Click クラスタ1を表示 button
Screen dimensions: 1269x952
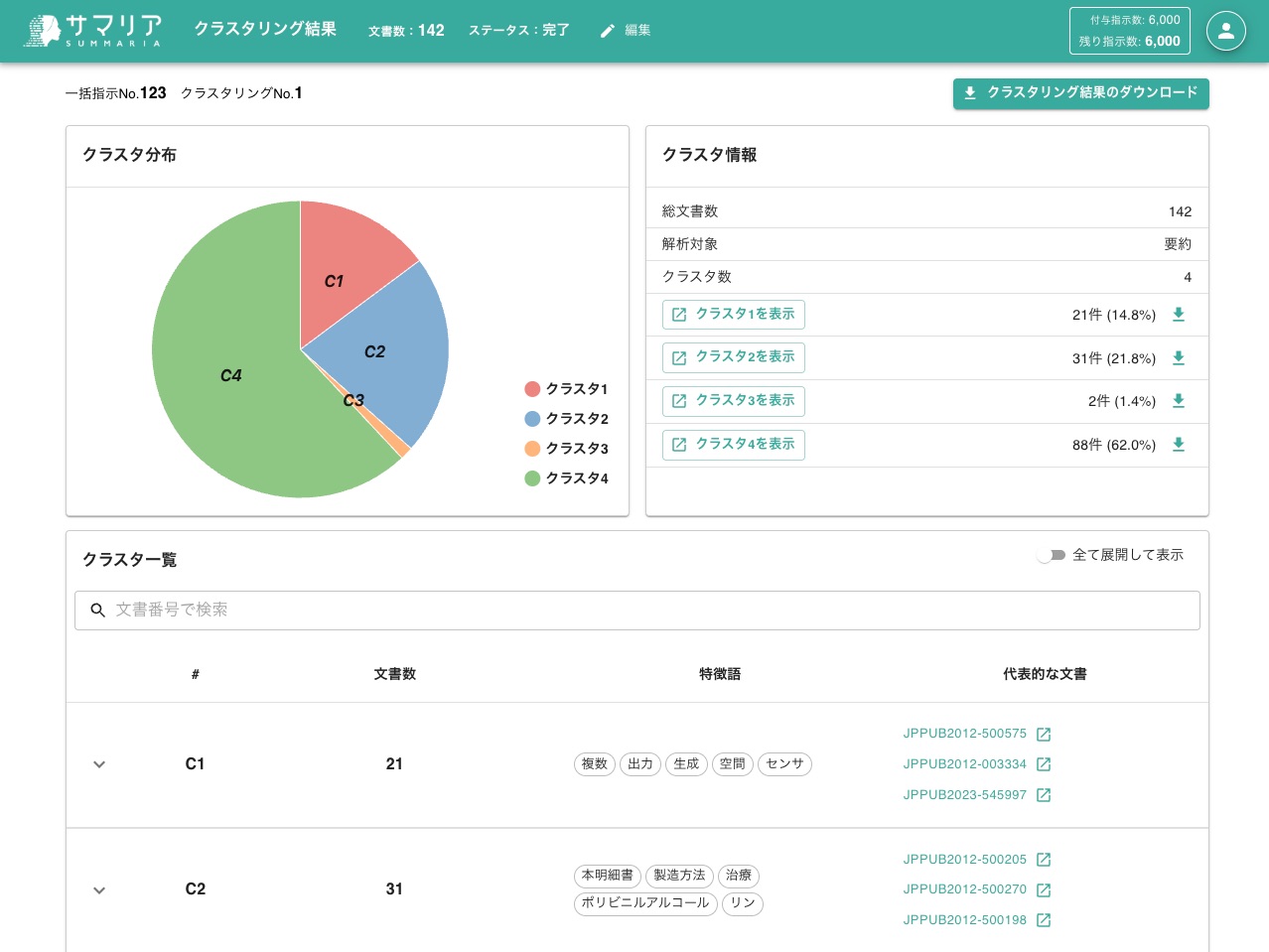coord(734,315)
